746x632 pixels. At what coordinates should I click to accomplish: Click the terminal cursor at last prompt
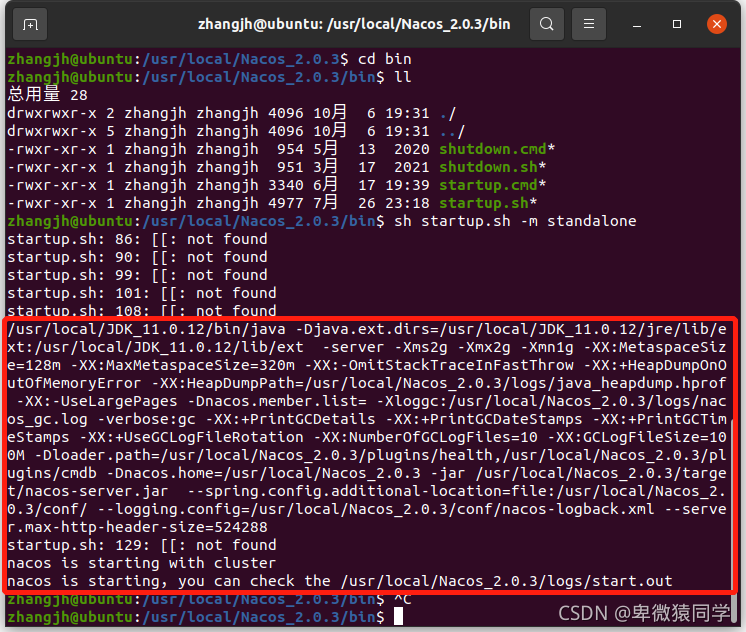[x=399, y=617]
